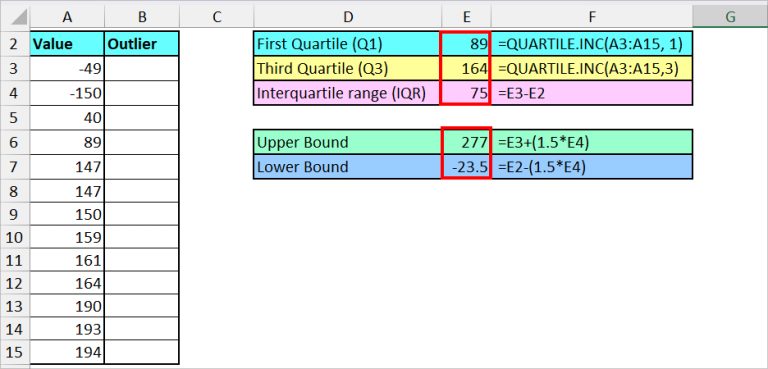
Task: Select row 9 header
Action: (x=15, y=214)
